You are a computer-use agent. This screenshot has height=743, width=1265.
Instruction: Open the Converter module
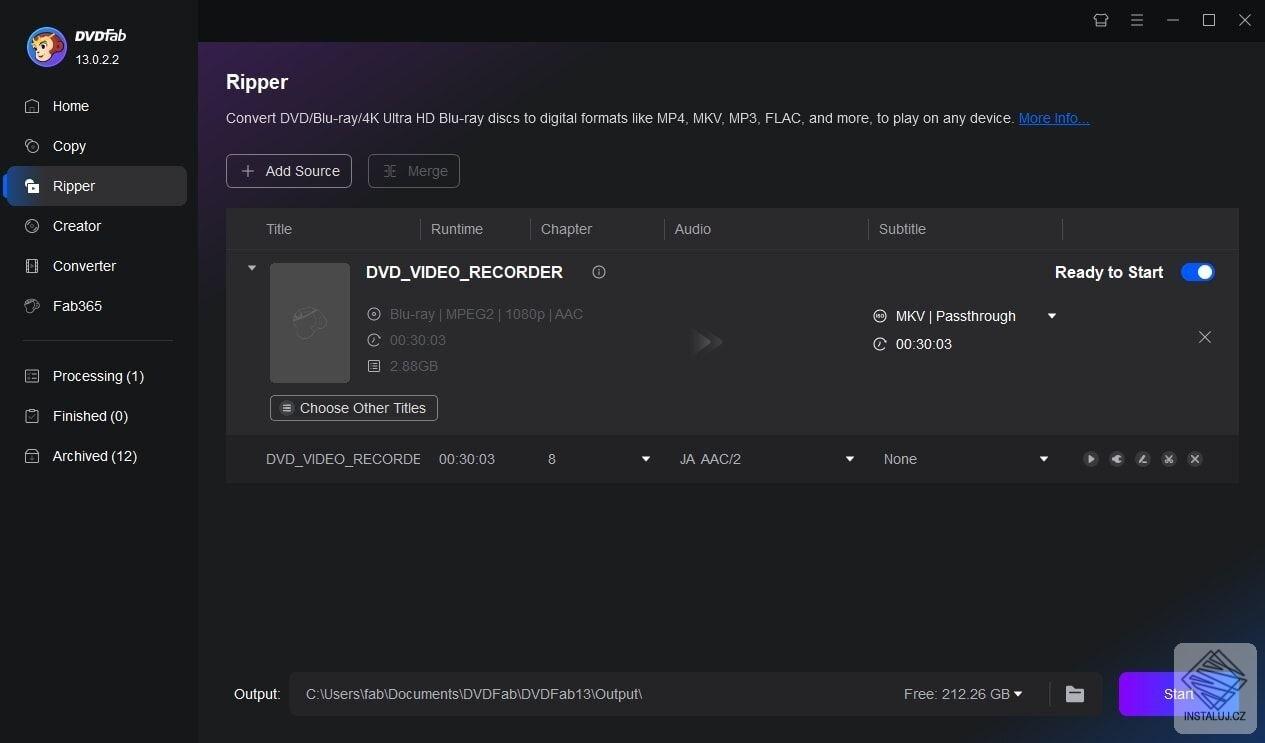tap(96, 266)
